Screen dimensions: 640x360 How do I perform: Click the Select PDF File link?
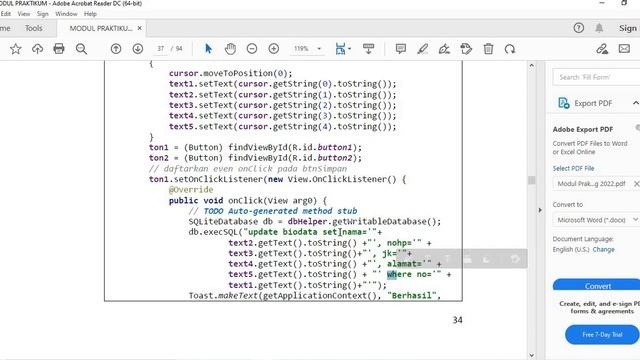click(573, 168)
